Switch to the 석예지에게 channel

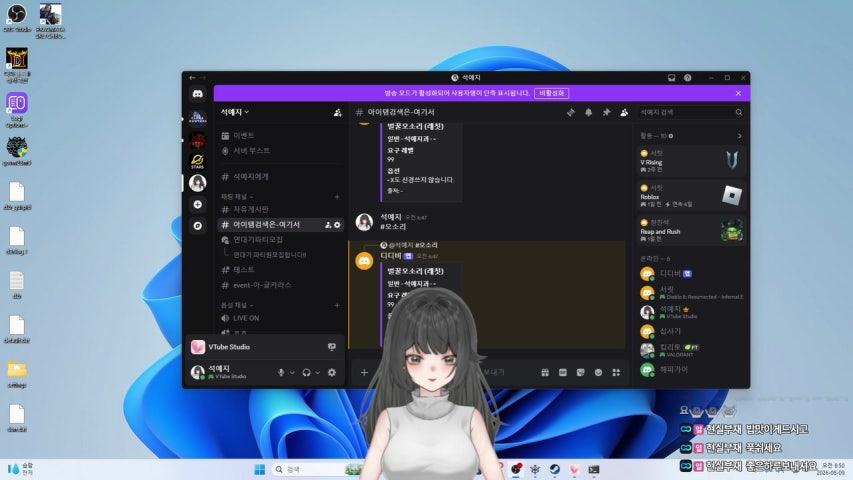pos(280,177)
